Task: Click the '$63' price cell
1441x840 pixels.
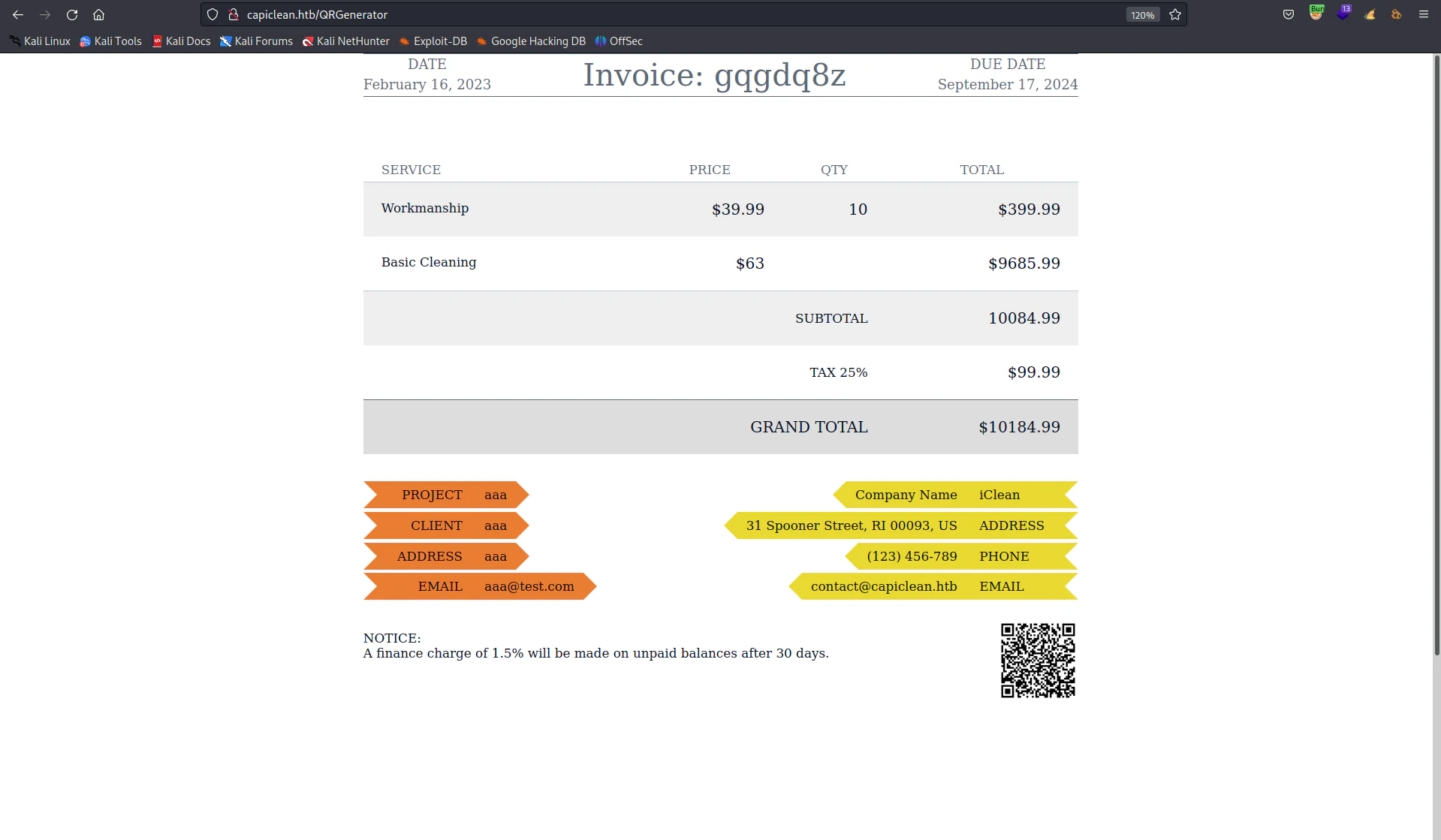Action: pos(750,263)
